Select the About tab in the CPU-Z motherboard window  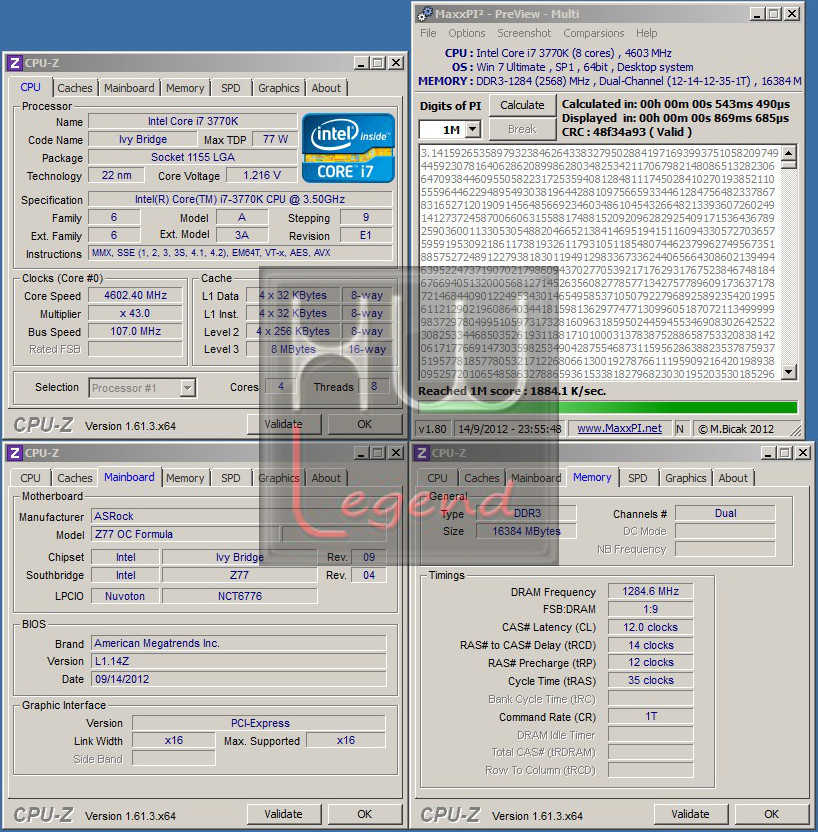(326, 478)
